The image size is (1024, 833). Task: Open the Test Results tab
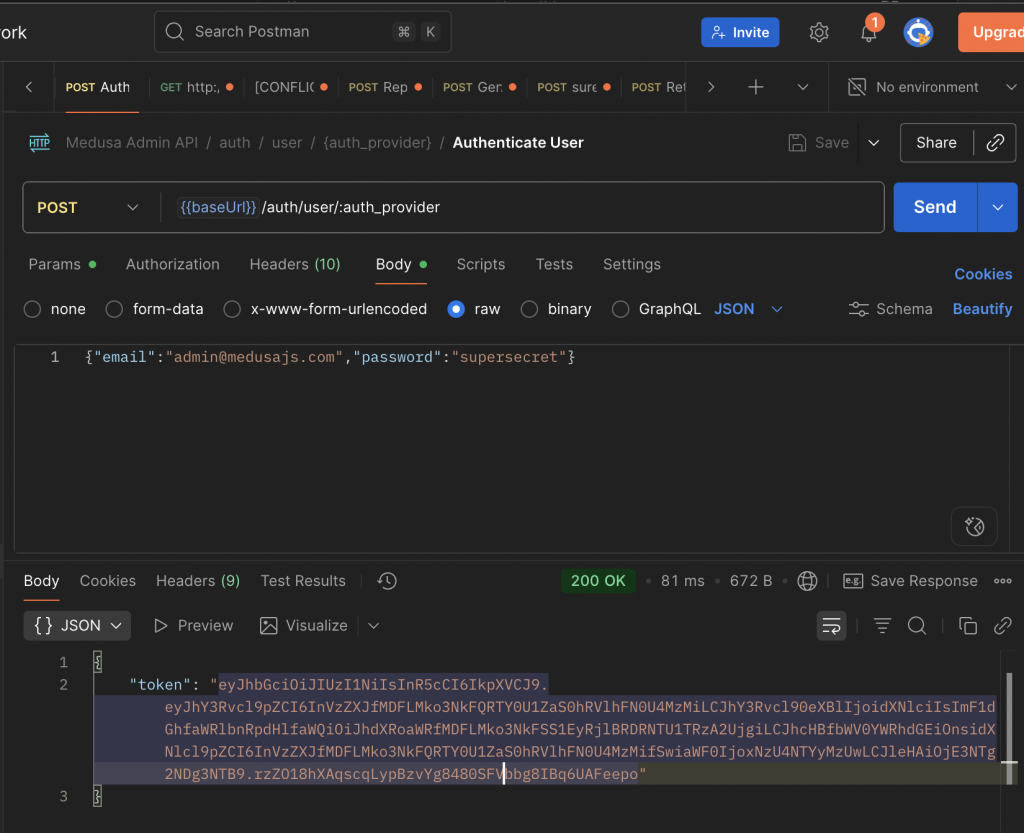coord(303,580)
